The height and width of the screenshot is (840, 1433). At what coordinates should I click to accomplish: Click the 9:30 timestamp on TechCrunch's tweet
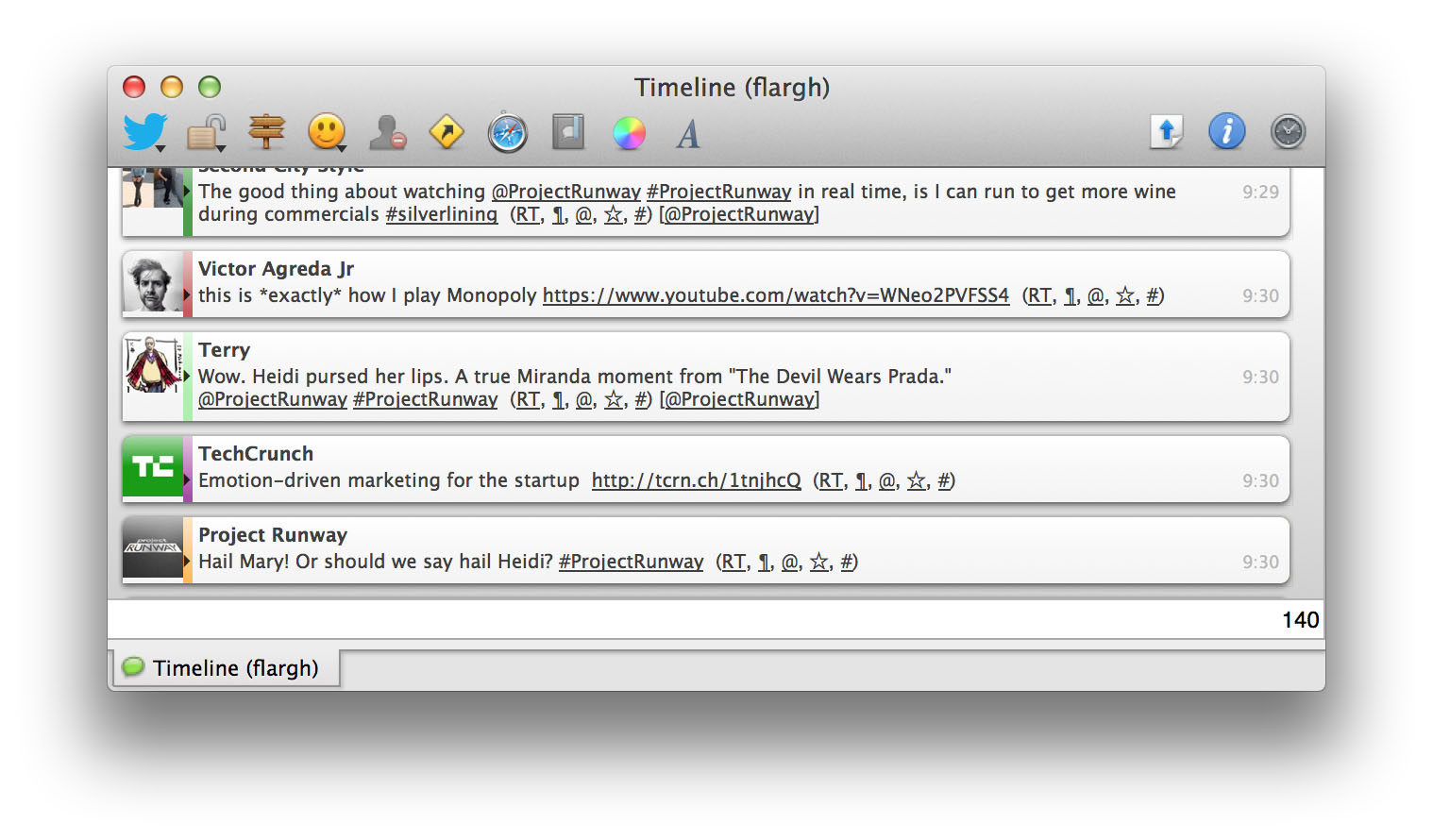1260,480
